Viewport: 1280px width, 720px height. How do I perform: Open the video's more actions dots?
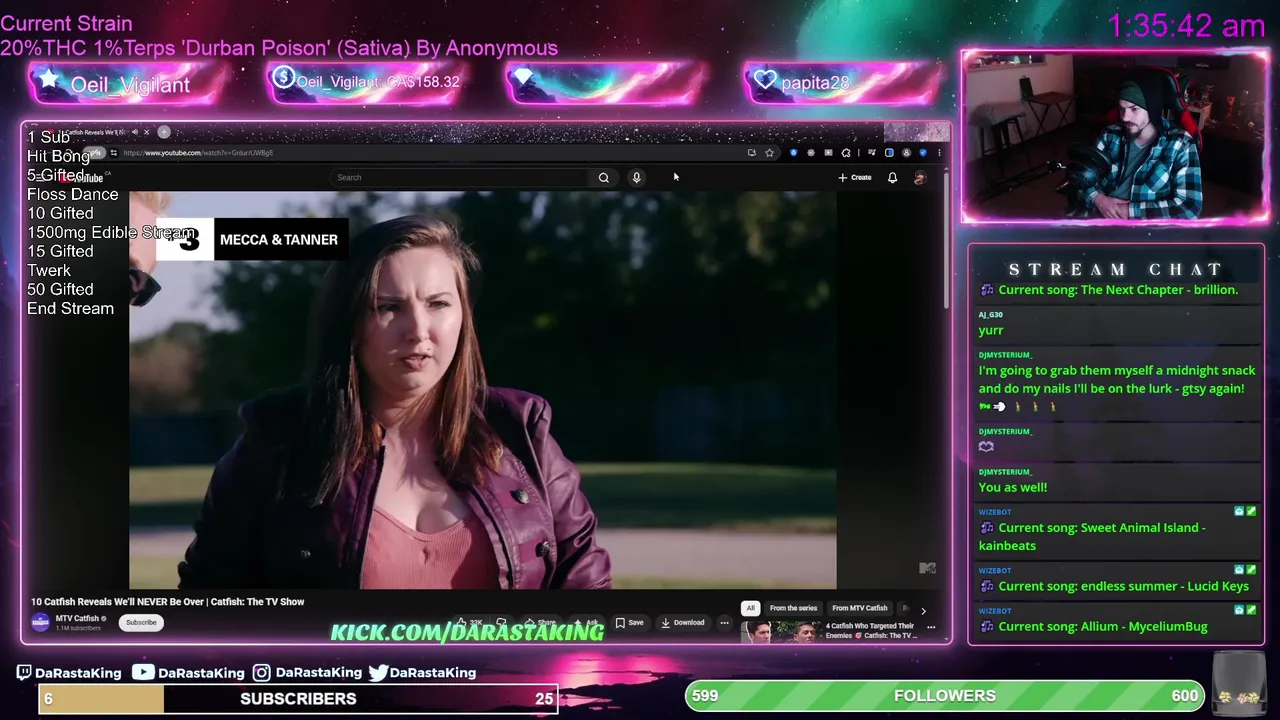click(x=724, y=622)
